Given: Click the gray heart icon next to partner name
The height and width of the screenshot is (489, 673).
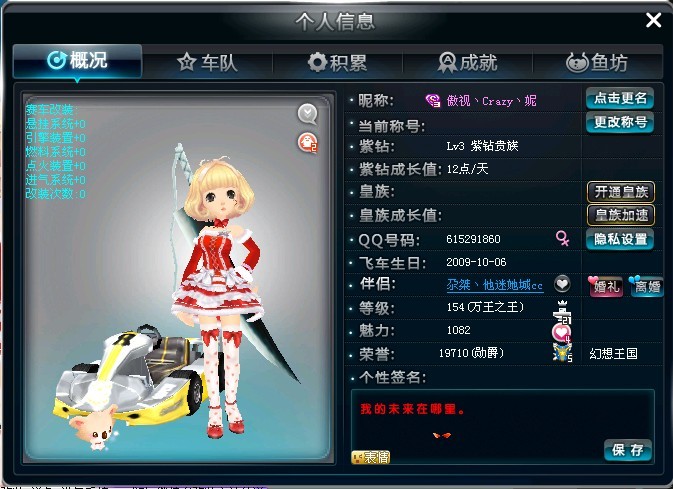Looking at the screenshot, I should (x=562, y=284).
